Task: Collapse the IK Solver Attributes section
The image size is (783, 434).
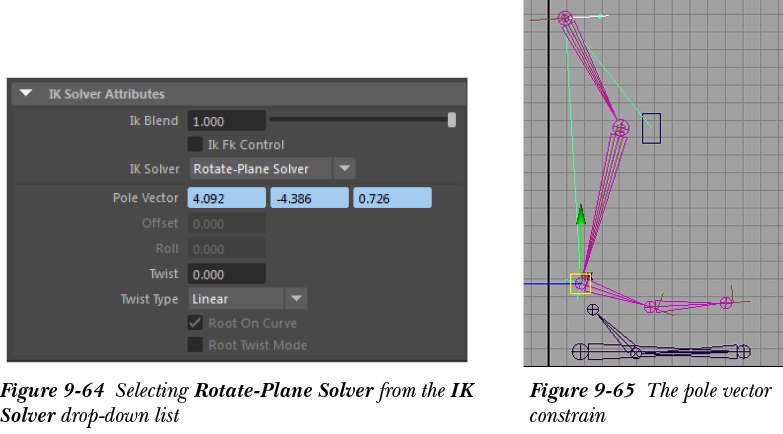Action: tap(27, 94)
